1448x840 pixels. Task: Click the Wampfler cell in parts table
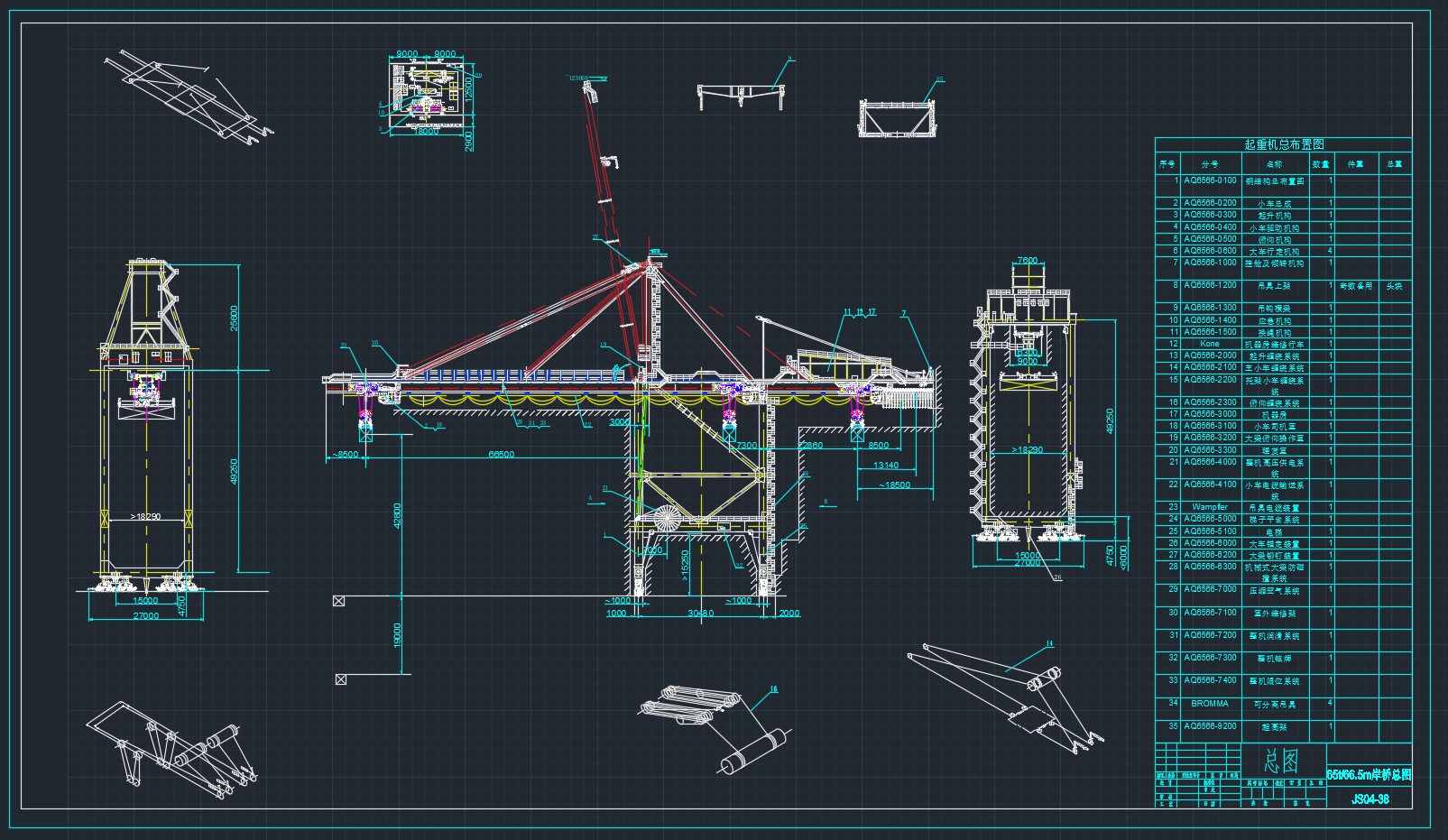(x=1209, y=507)
